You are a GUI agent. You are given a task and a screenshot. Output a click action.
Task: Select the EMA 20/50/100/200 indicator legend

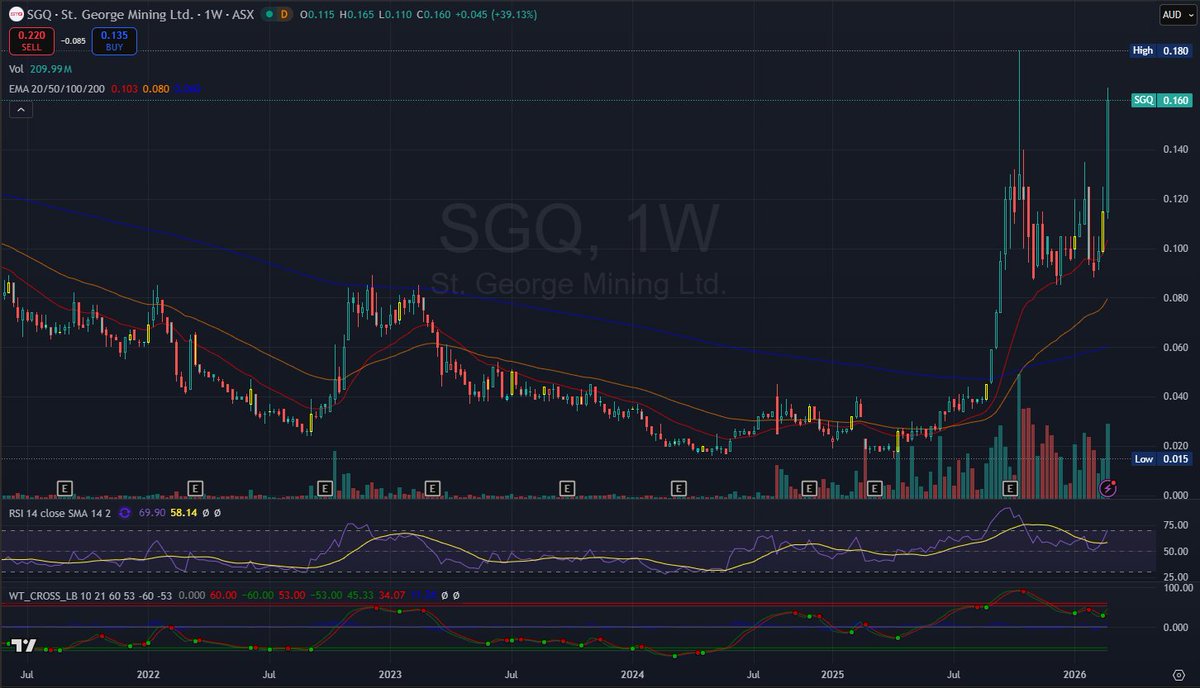tap(56, 90)
